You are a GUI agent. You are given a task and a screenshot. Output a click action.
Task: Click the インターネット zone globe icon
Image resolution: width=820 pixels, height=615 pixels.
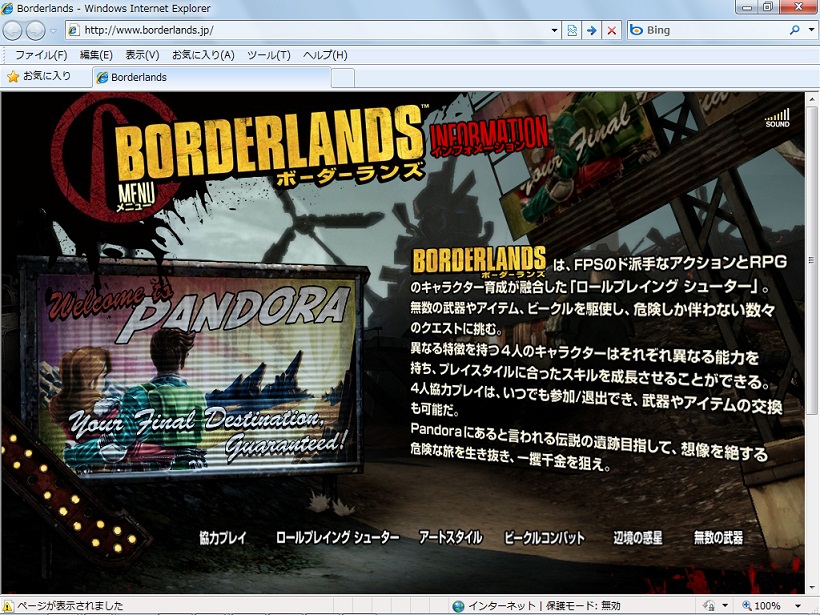coord(458,606)
